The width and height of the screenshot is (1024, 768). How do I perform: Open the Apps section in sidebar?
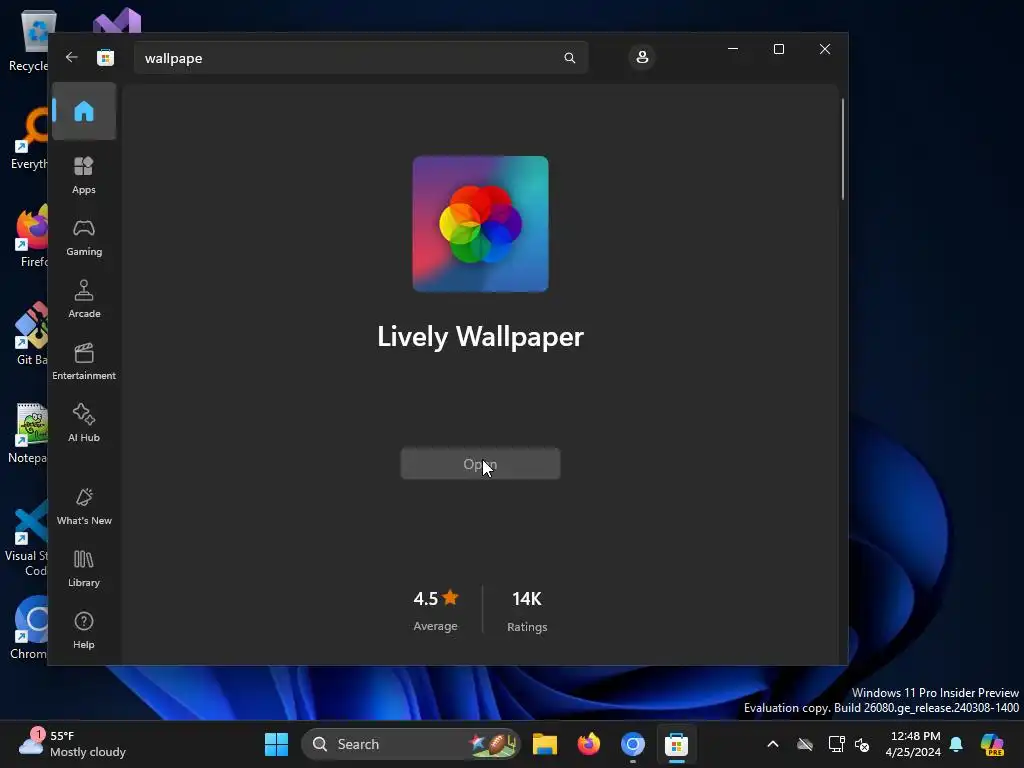(84, 175)
